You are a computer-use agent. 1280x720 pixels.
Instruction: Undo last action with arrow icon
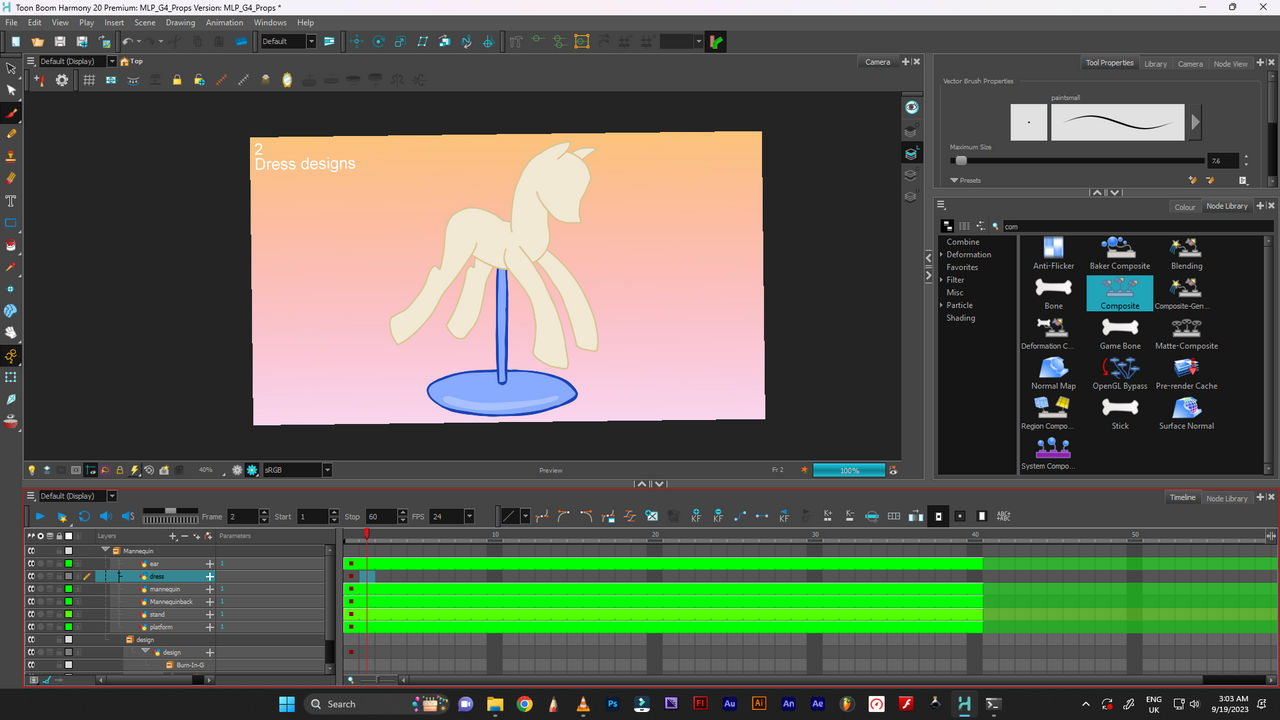point(127,41)
